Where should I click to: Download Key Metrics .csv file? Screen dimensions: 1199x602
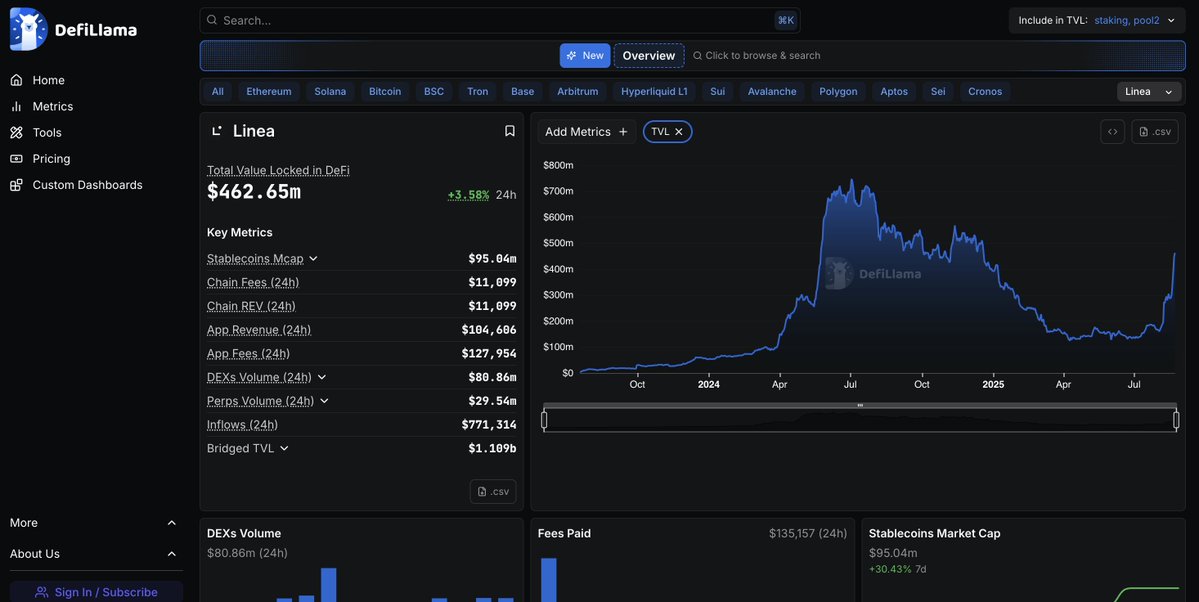click(493, 491)
